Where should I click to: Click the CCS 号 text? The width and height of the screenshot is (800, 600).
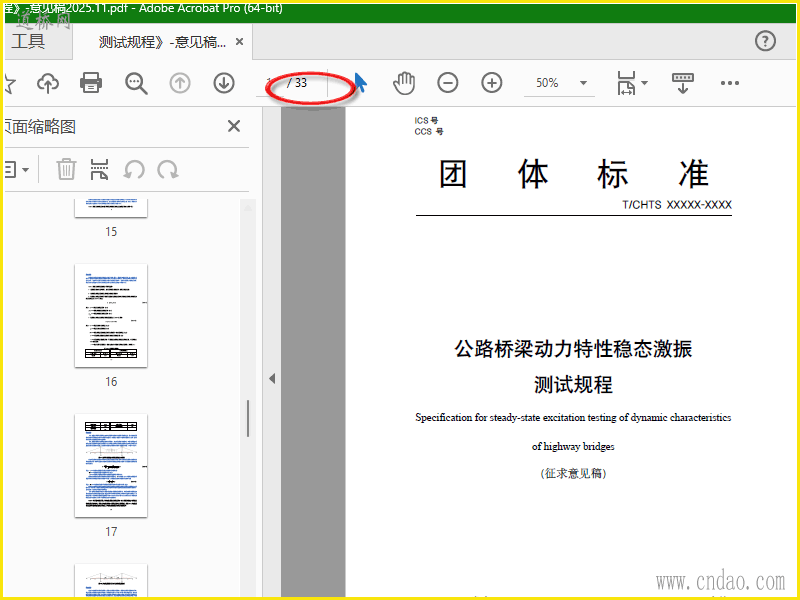[x=429, y=132]
